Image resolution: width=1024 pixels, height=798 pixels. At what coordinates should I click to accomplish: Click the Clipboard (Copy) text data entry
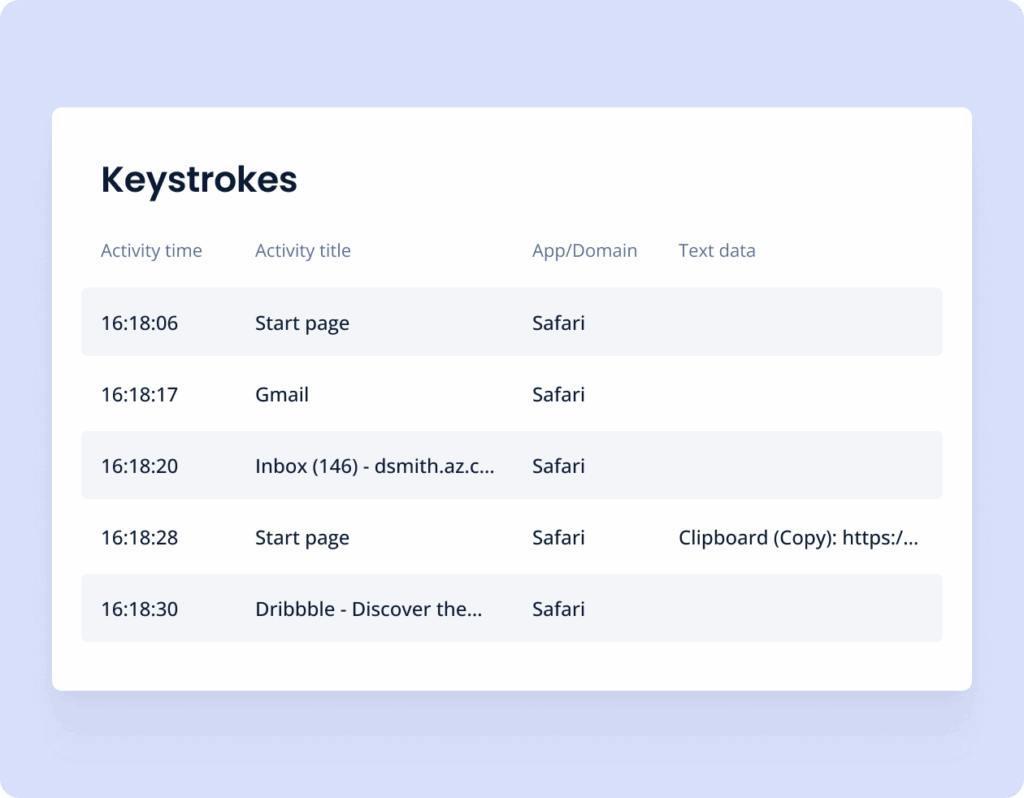(798, 537)
